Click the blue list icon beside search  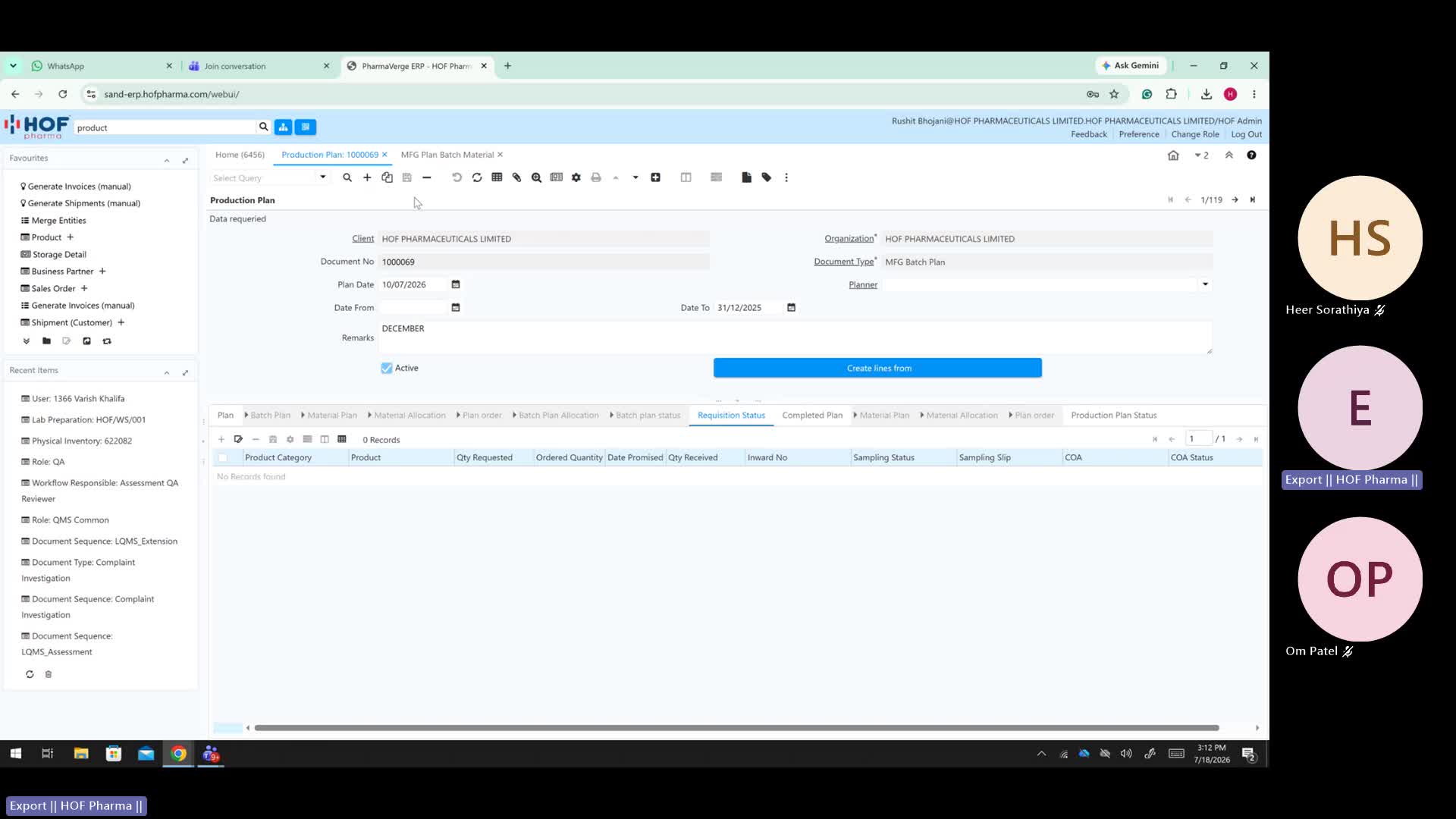(x=306, y=127)
